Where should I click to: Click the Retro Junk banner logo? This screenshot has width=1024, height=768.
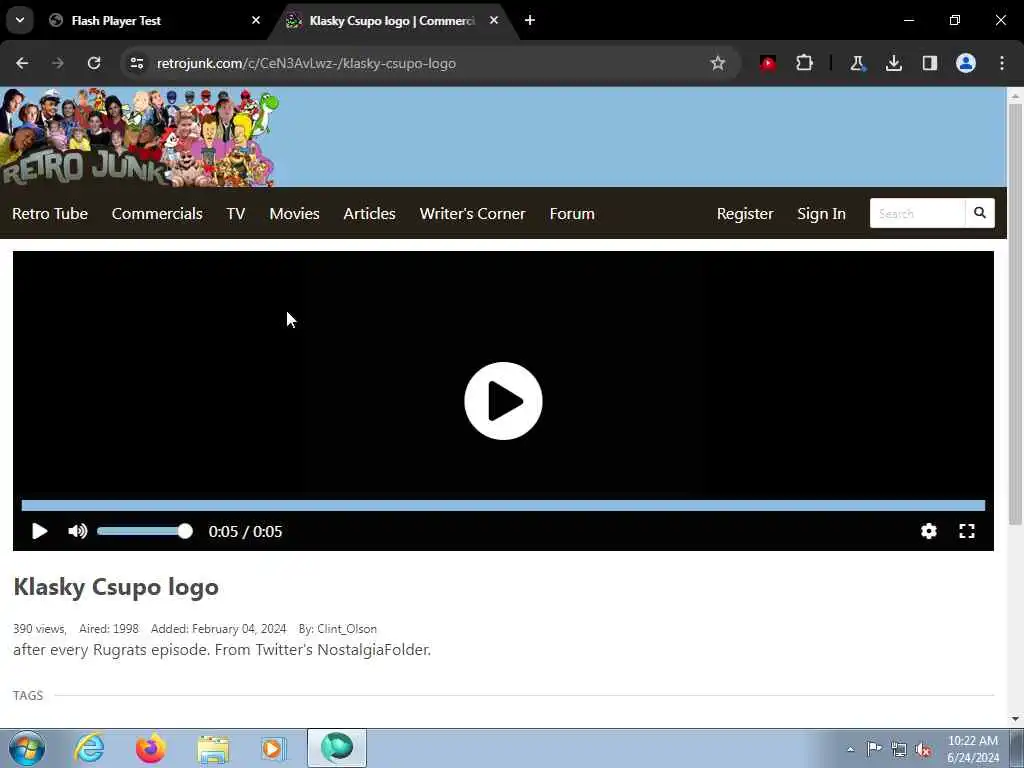139,137
